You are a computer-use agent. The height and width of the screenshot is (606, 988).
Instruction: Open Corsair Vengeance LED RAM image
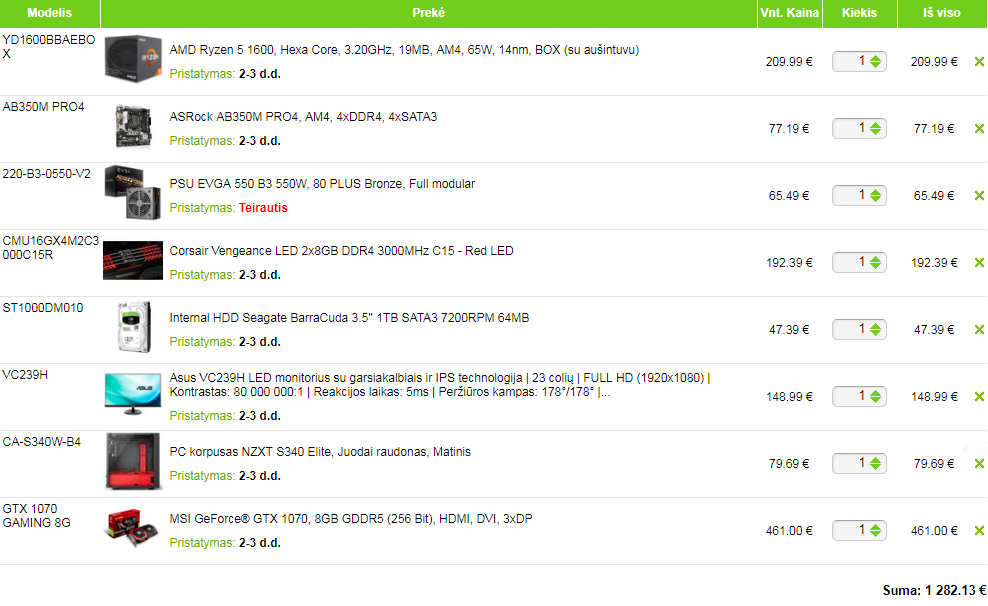tap(133, 260)
